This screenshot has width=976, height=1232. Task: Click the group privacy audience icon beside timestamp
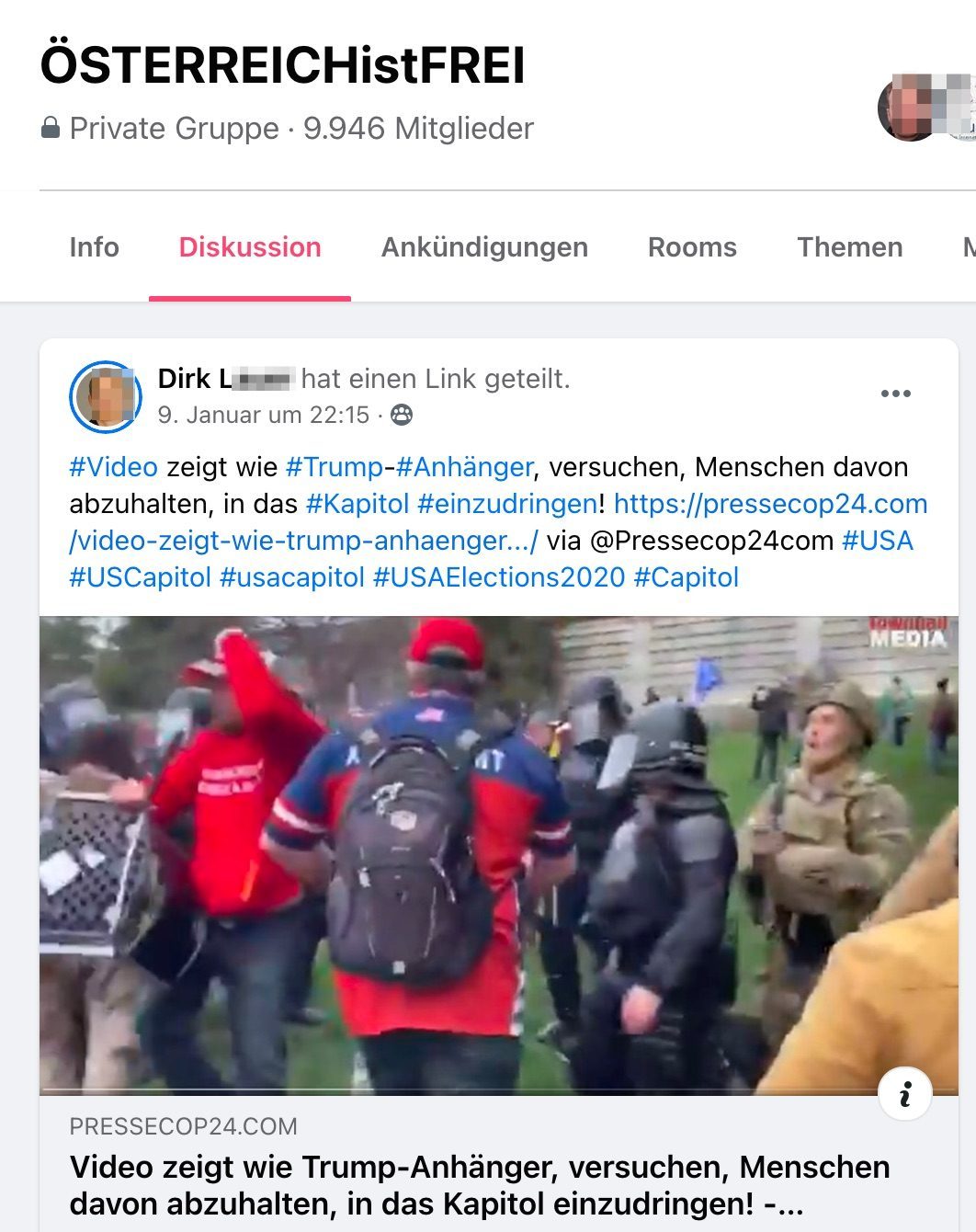coord(402,416)
